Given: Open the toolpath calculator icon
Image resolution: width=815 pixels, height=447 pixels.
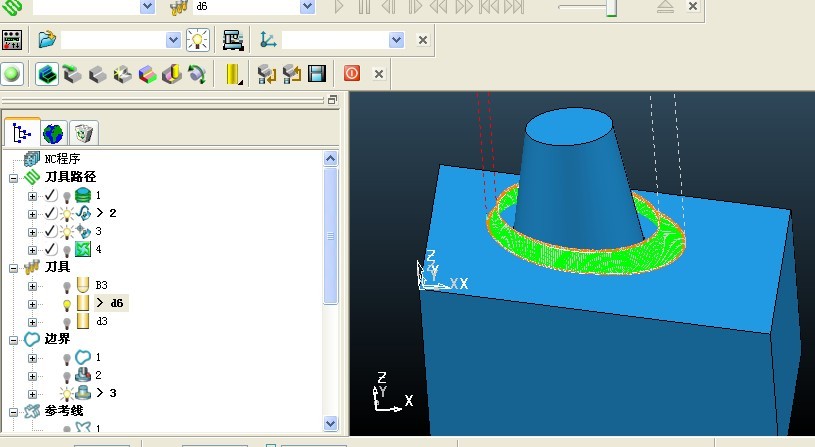Looking at the screenshot, I should (11, 40).
